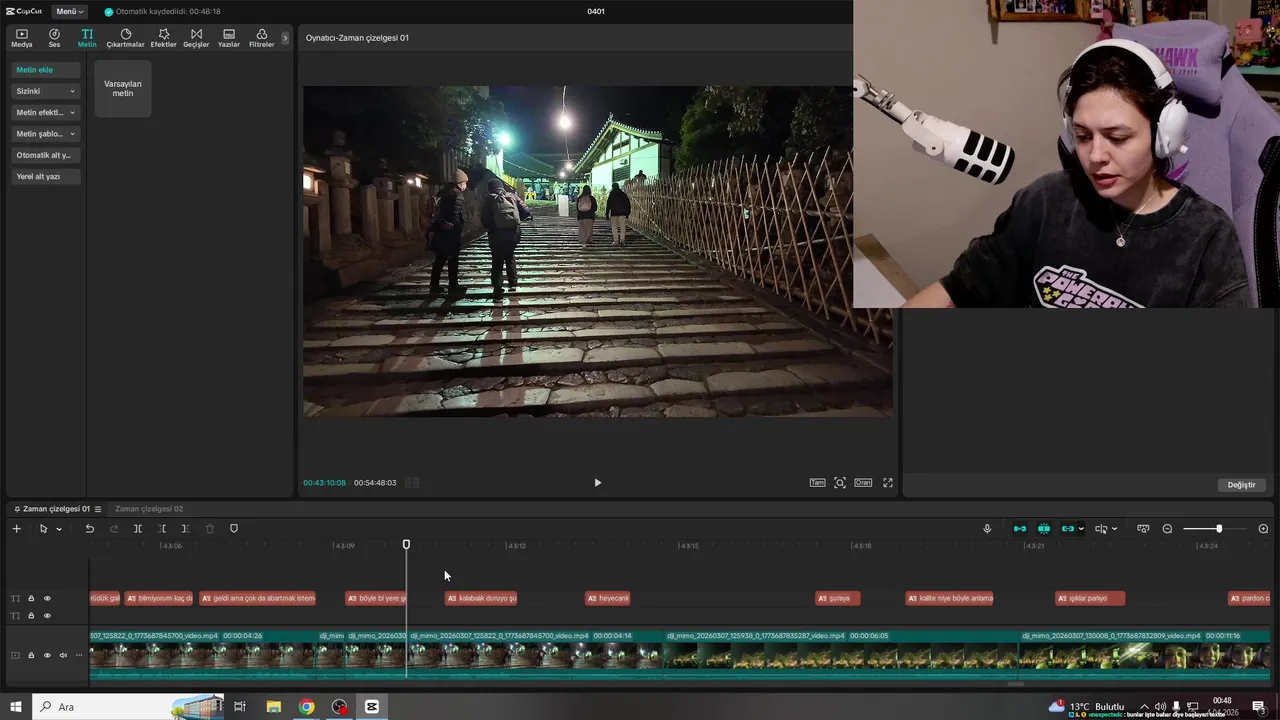Delete the selected clip
The height and width of the screenshot is (720, 1280).
click(210, 529)
